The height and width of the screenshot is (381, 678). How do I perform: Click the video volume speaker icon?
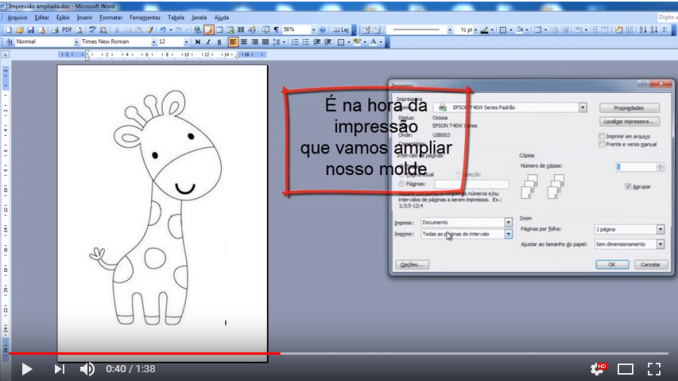coord(87,369)
